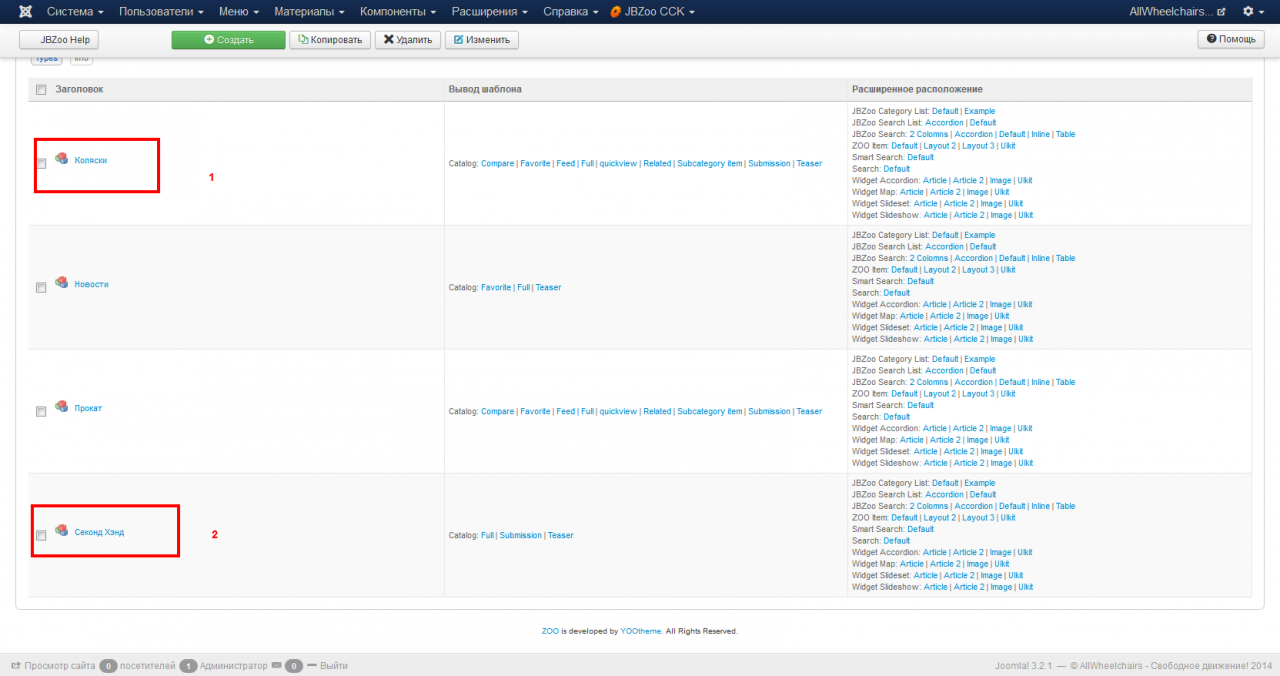
Task: Click the Прокат type icon
Action: coord(62,407)
